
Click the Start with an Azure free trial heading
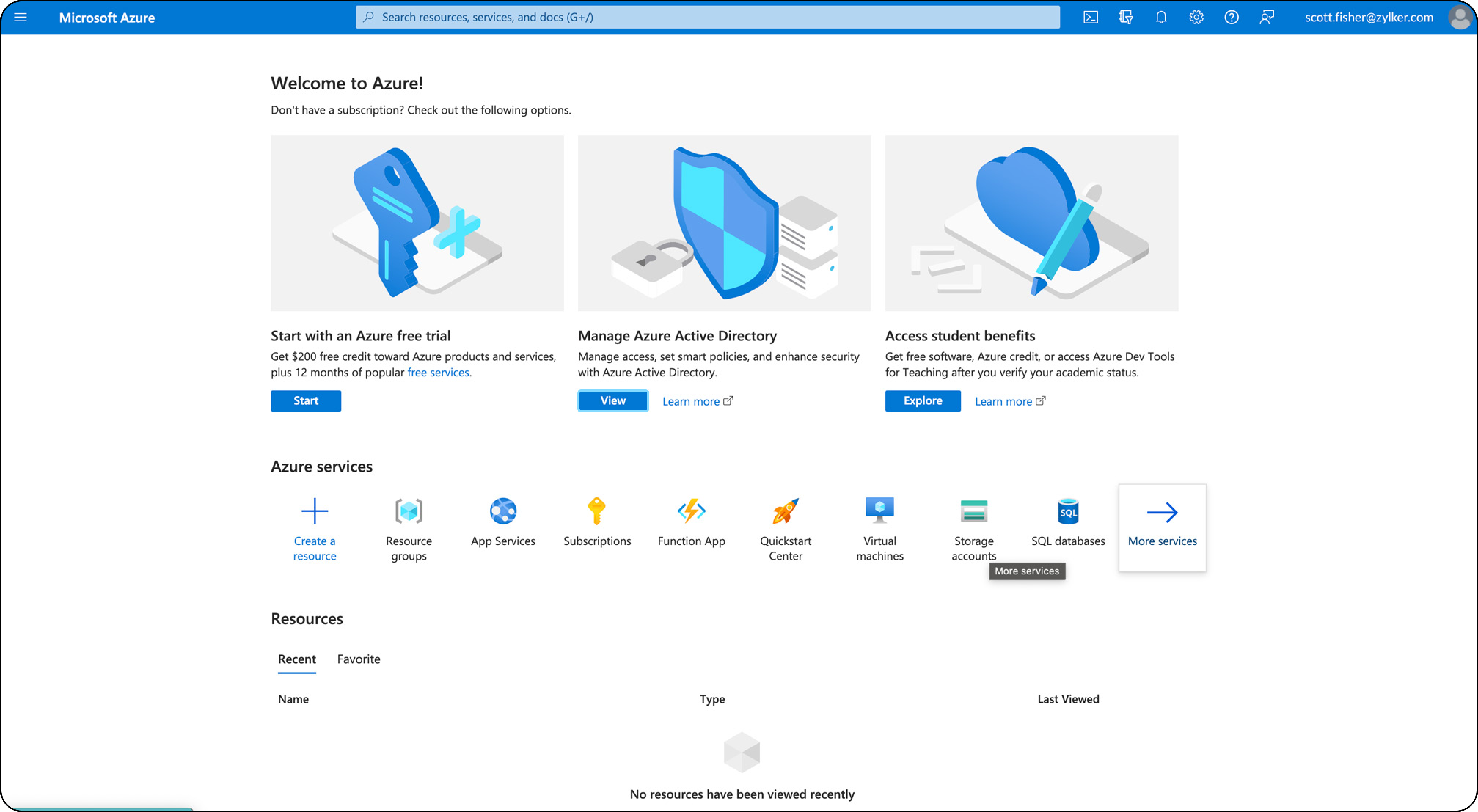click(x=360, y=336)
